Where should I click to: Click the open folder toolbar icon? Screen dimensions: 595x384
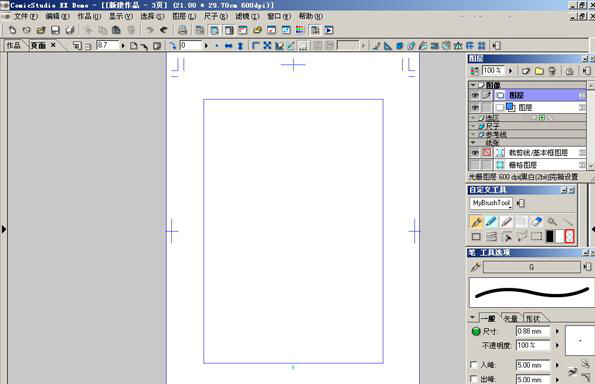point(41,30)
